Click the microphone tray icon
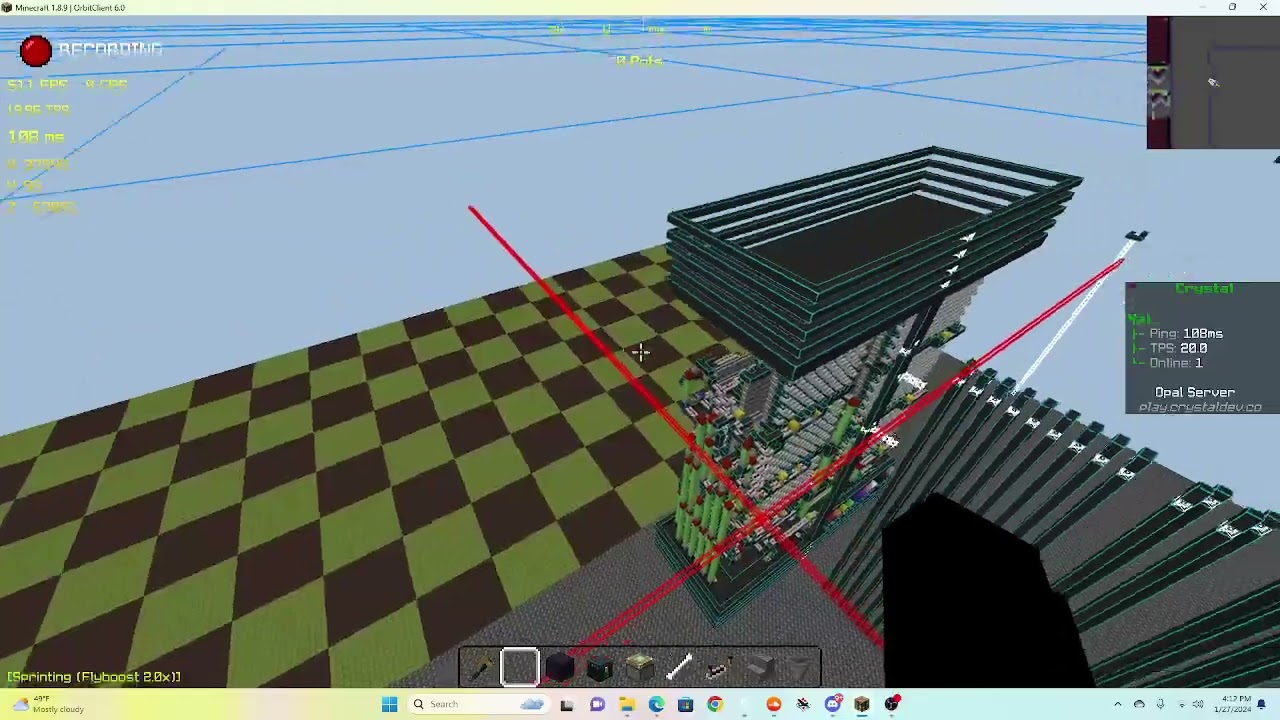This screenshot has width=1280, height=720. (x=1160, y=704)
